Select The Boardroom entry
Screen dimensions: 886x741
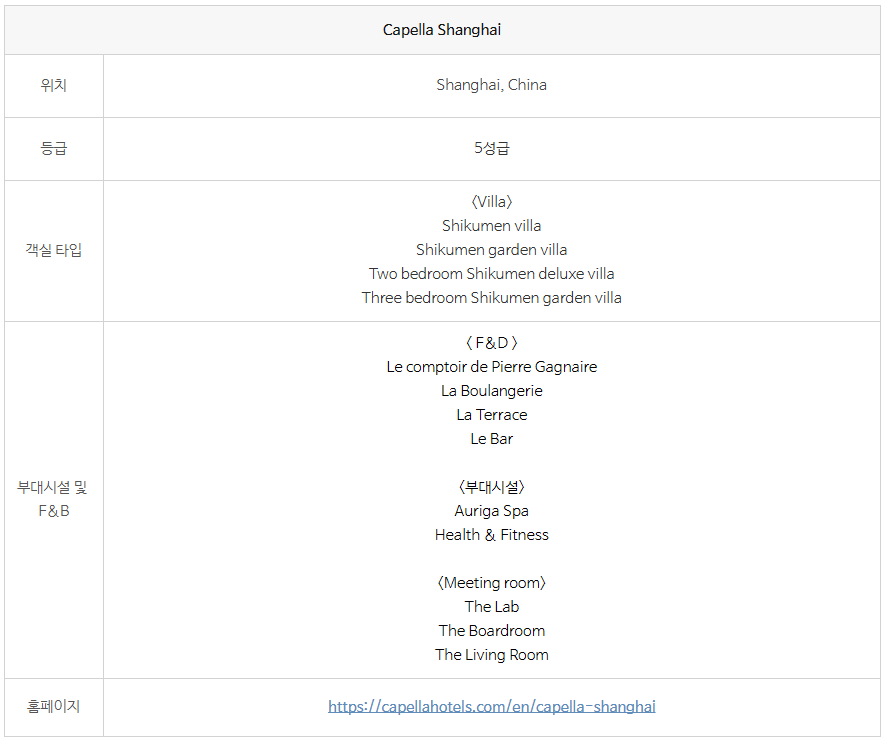pyautogui.click(x=492, y=631)
